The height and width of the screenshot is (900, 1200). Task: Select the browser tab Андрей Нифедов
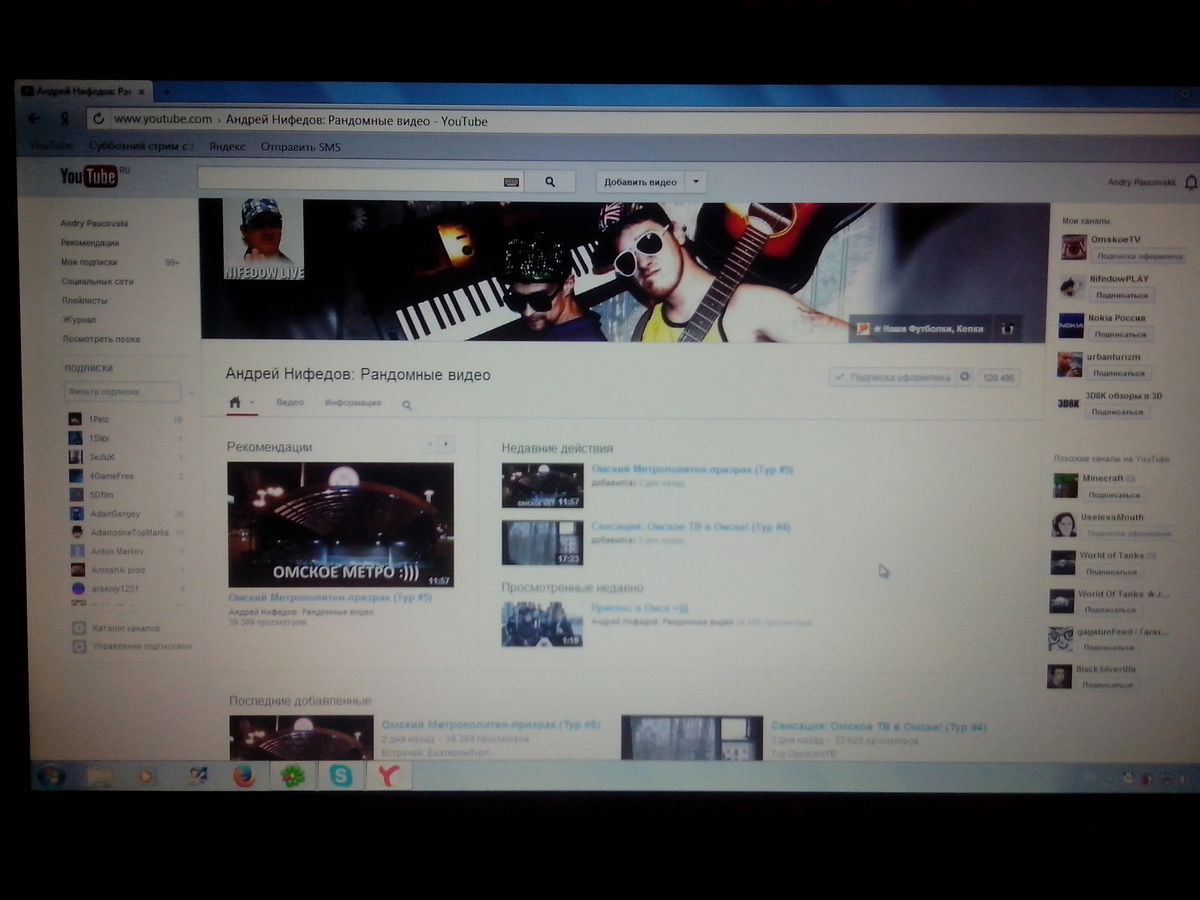point(84,92)
